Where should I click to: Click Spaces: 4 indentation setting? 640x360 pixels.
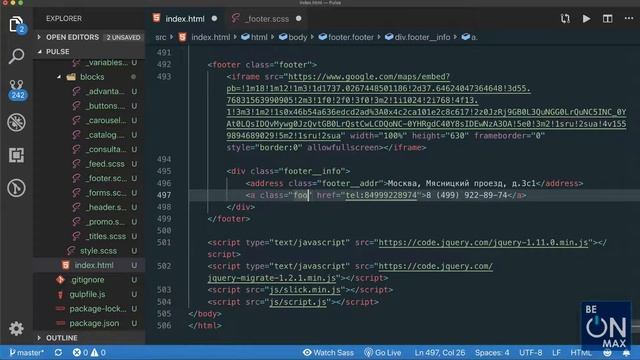click(492, 352)
